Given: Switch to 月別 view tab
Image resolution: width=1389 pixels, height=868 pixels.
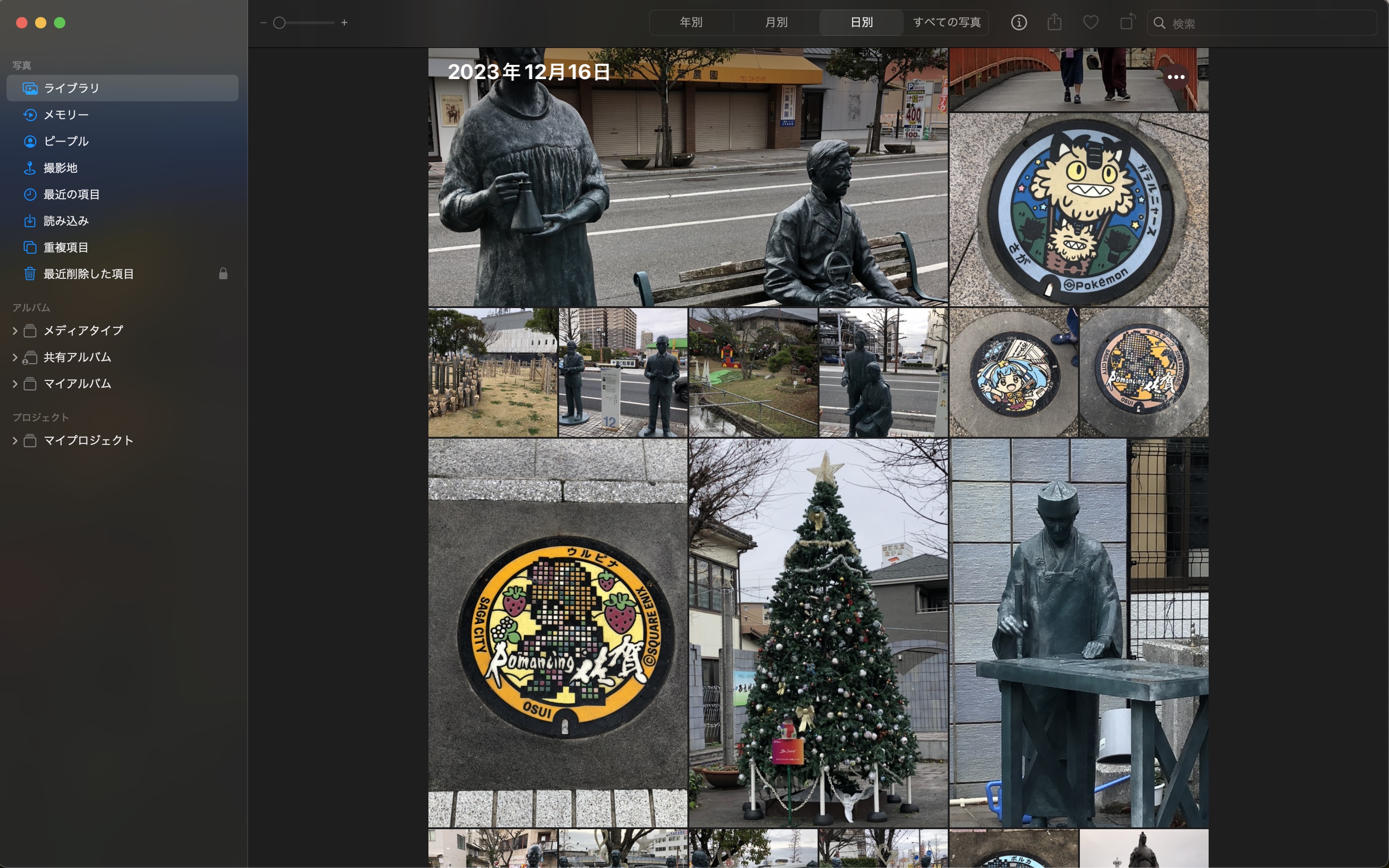Looking at the screenshot, I should tap(776, 22).
